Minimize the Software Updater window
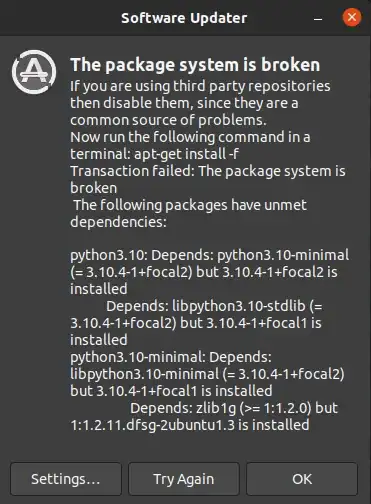The image size is (371, 504). [x=318, y=19]
